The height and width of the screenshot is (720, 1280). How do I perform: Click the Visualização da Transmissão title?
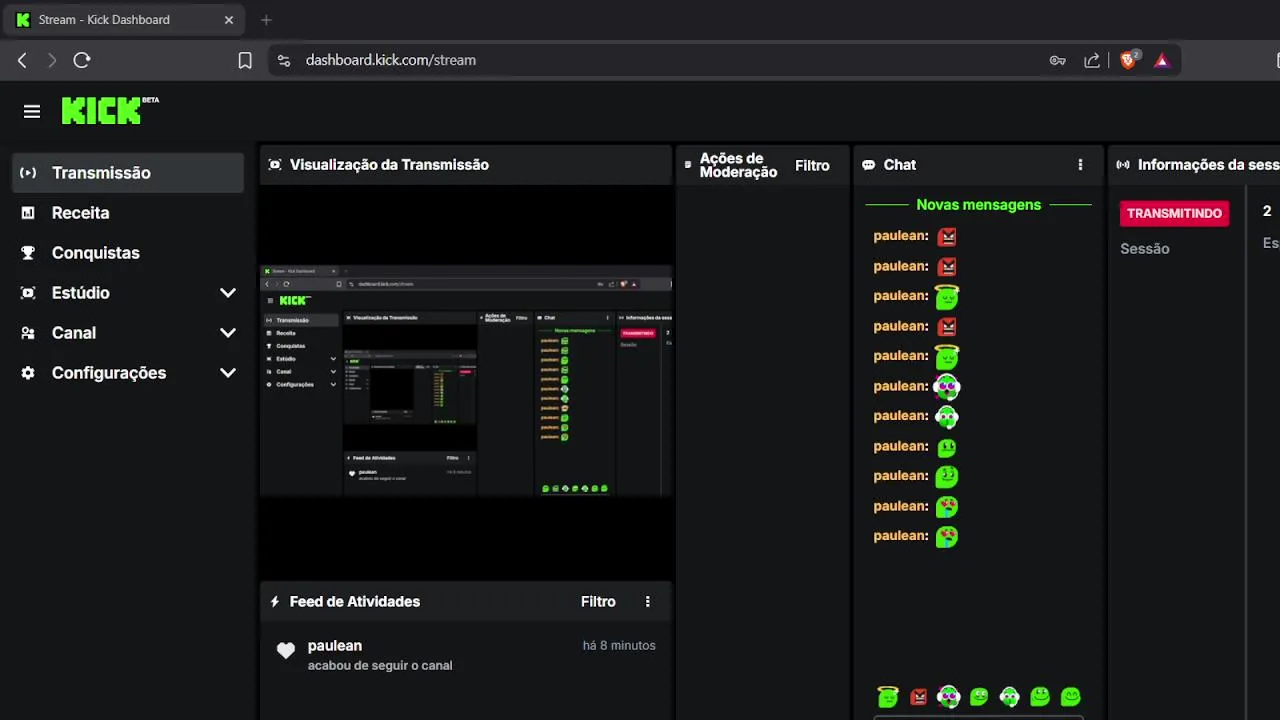(x=389, y=165)
